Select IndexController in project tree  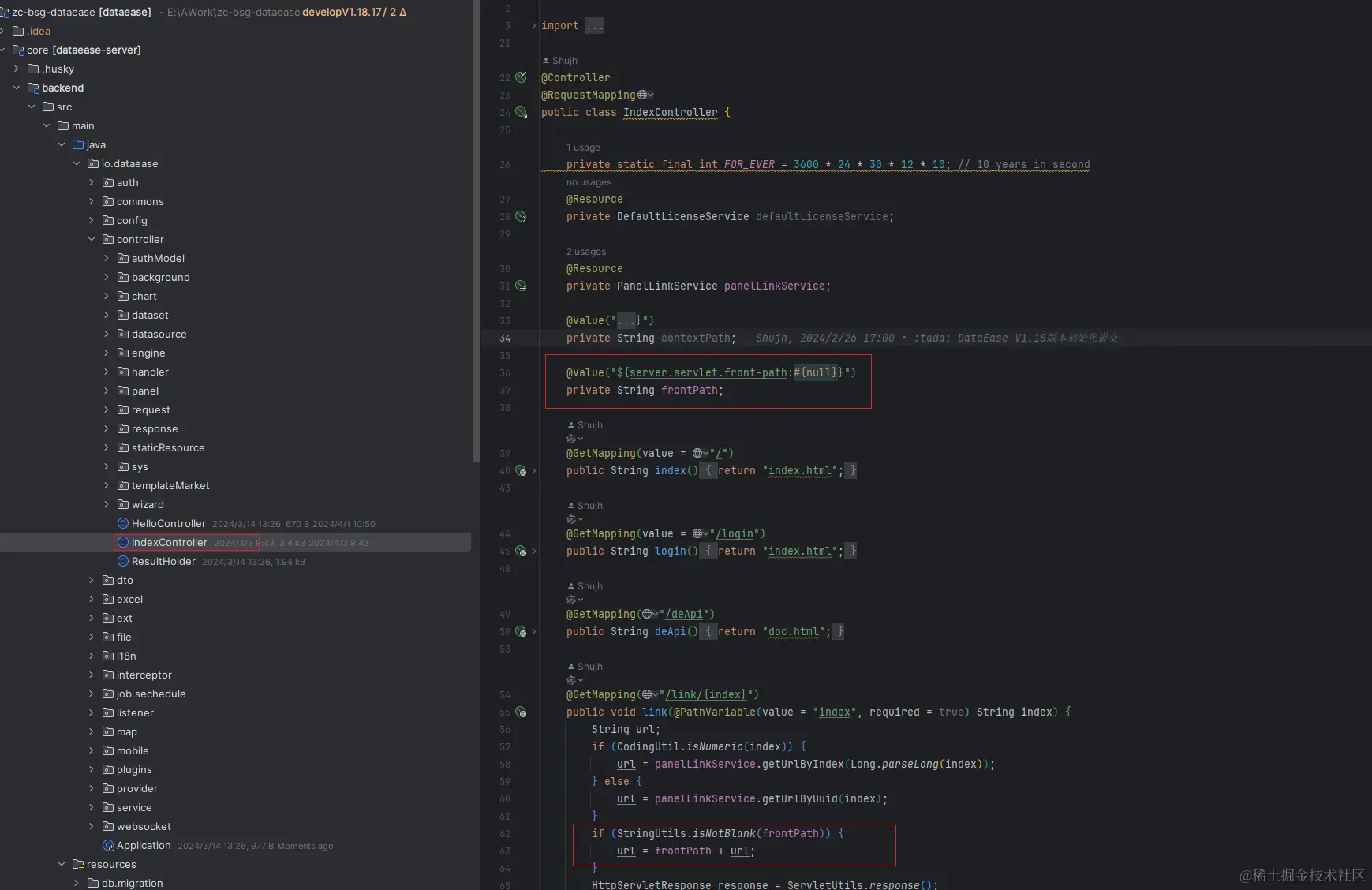coord(235,542)
